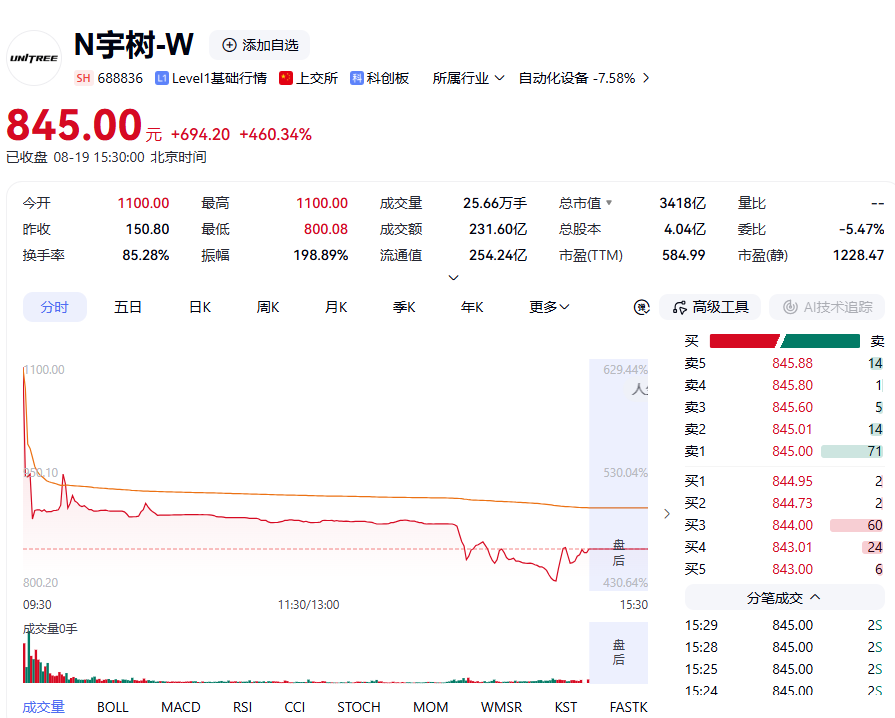This screenshot has height=718, width=895.
Task: Click the 买1 price 844.95
Action: pos(792,481)
